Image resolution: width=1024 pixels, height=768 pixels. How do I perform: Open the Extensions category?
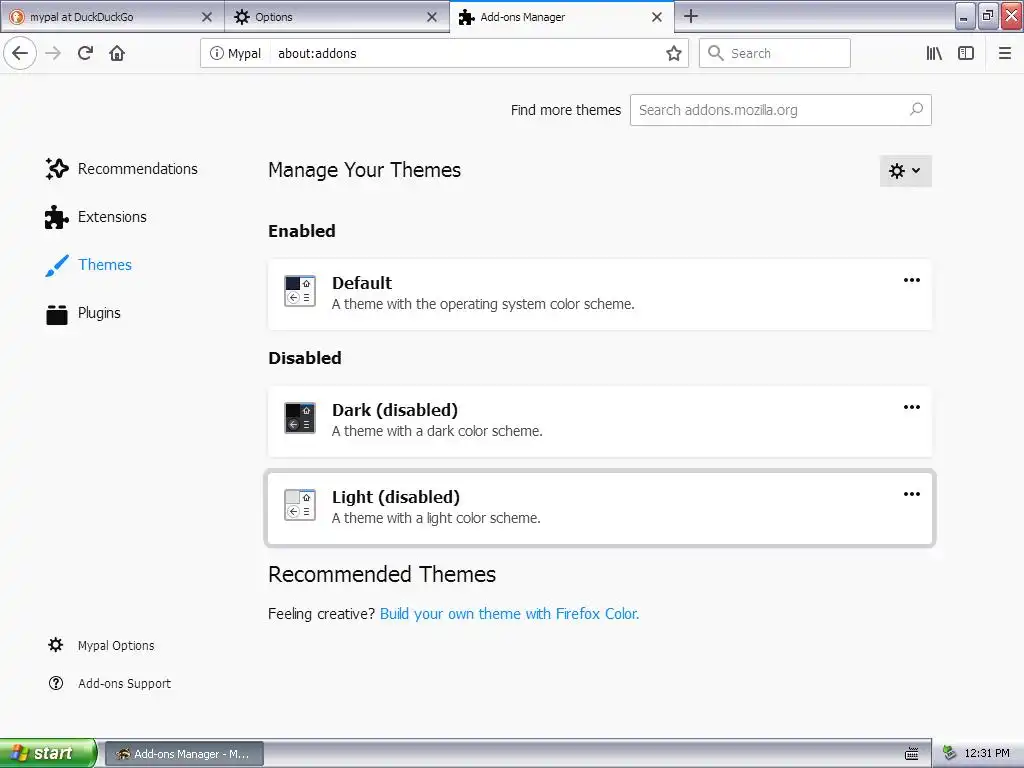[96, 217]
